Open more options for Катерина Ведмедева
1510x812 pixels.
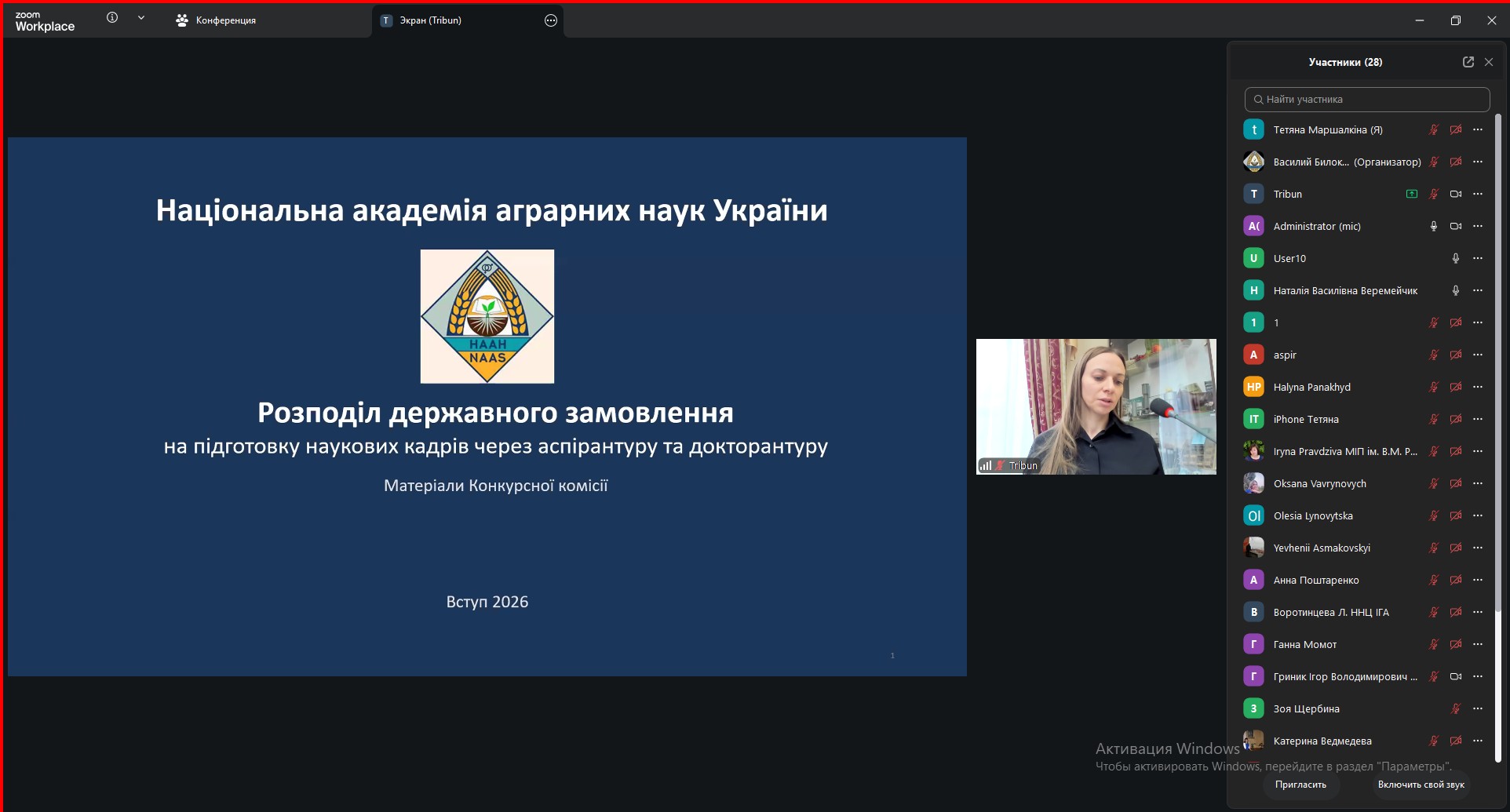1478,741
